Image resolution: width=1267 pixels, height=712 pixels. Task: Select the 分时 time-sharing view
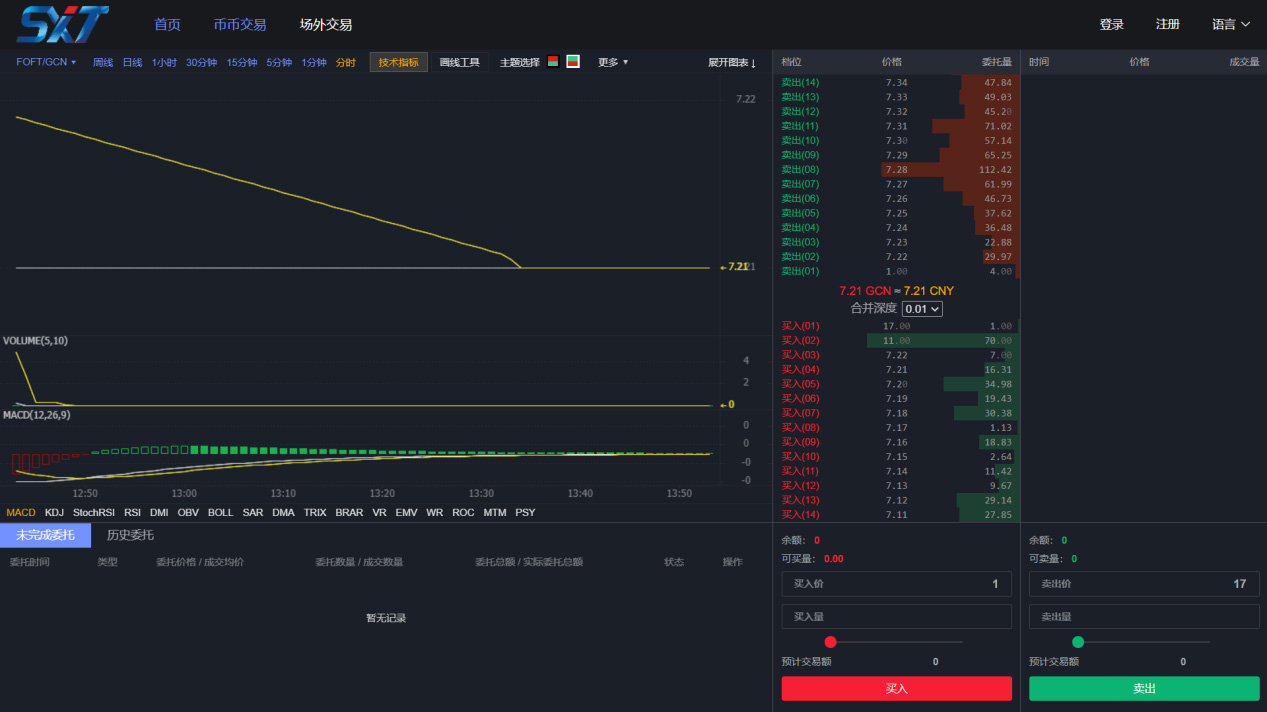pos(346,62)
